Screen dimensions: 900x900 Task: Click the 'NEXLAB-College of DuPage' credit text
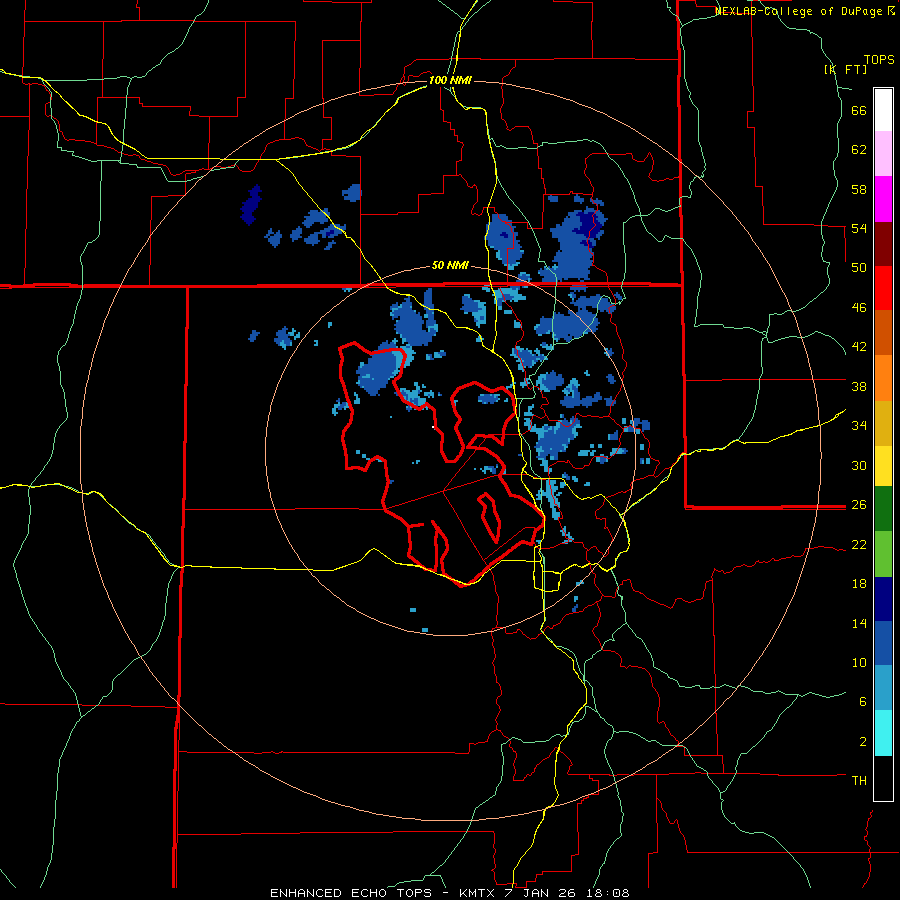799,11
